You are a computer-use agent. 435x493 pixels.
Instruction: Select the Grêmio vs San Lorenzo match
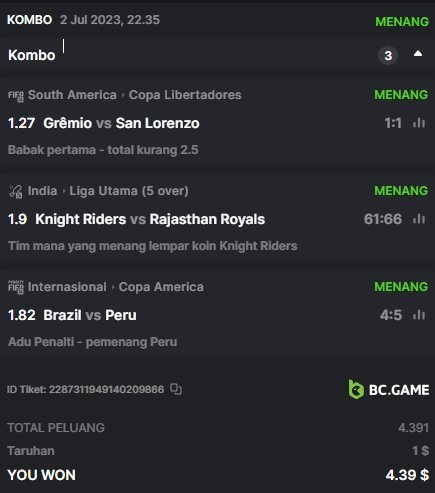pos(121,123)
